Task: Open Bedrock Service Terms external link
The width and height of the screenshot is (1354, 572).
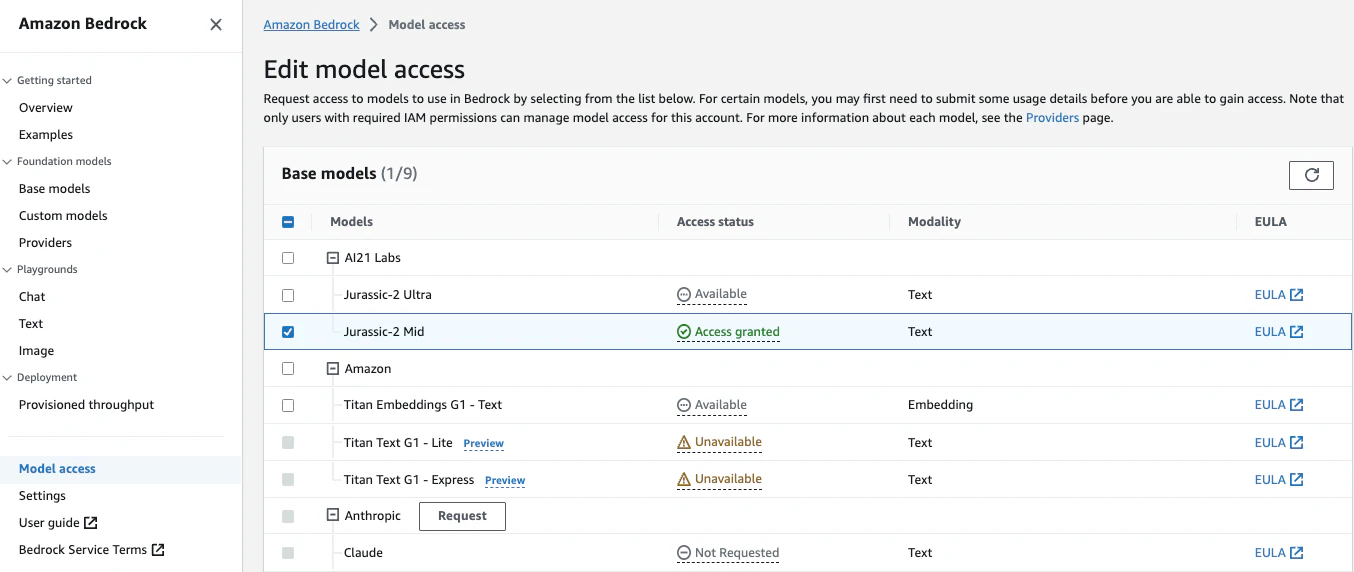Action: [92, 550]
